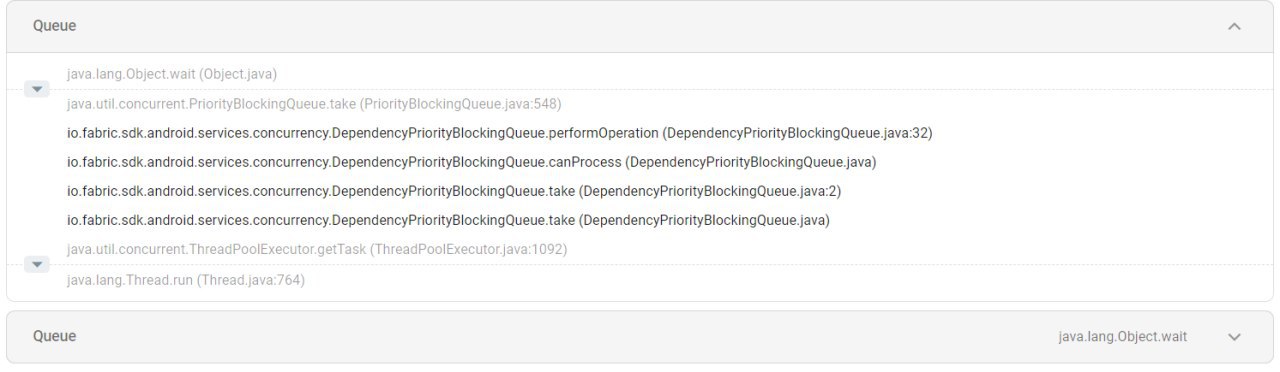Select the canProcess method frame
The height and width of the screenshot is (372, 1280).
pyautogui.click(x=471, y=162)
